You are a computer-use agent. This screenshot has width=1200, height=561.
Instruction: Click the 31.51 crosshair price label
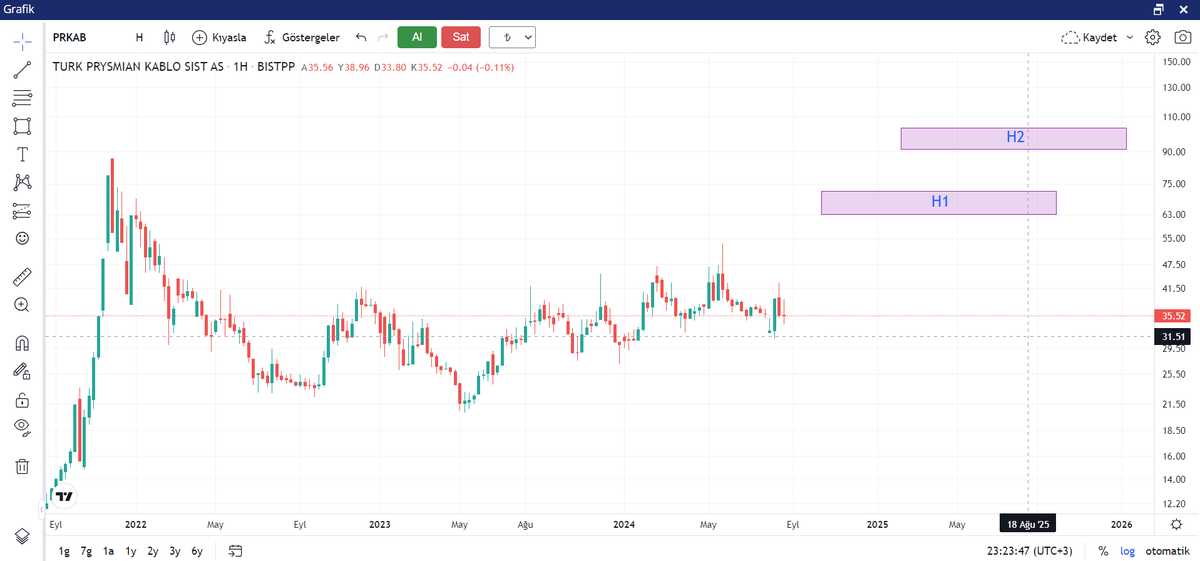click(1174, 337)
